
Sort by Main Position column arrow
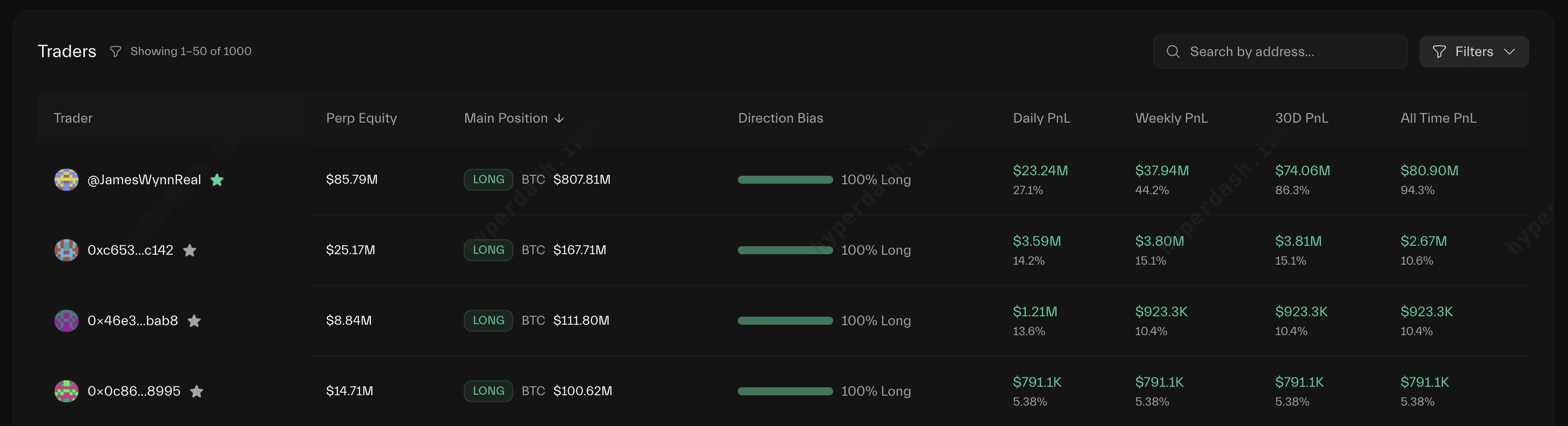pos(560,119)
